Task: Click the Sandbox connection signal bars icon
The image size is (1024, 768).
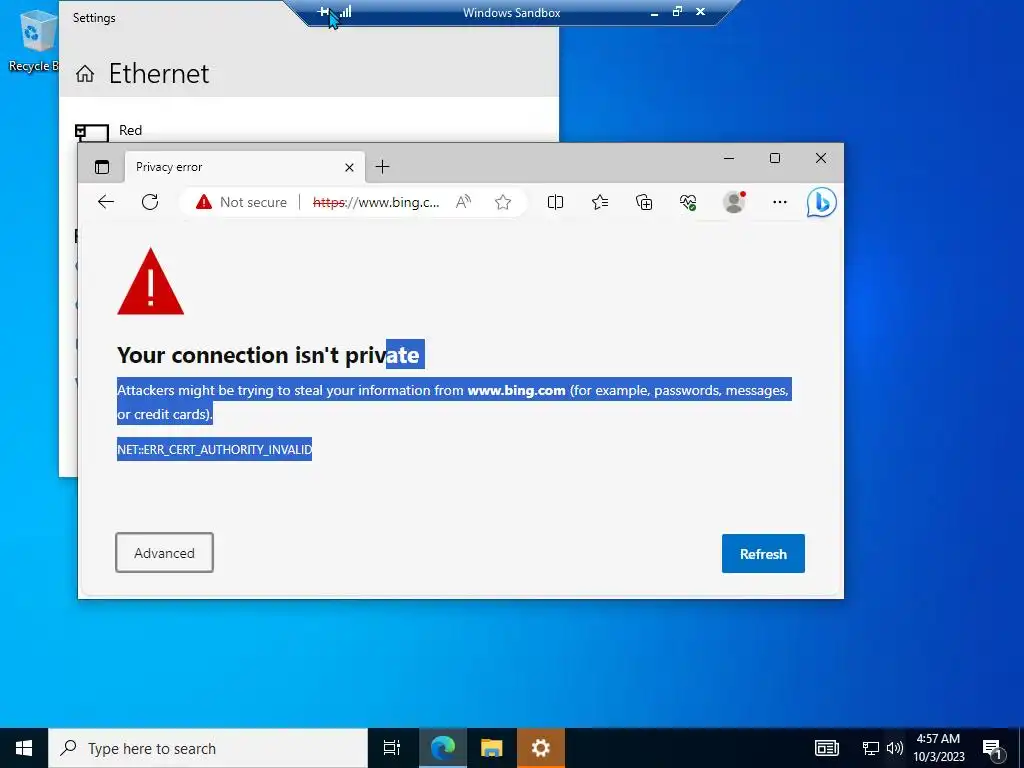Action: coord(345,11)
